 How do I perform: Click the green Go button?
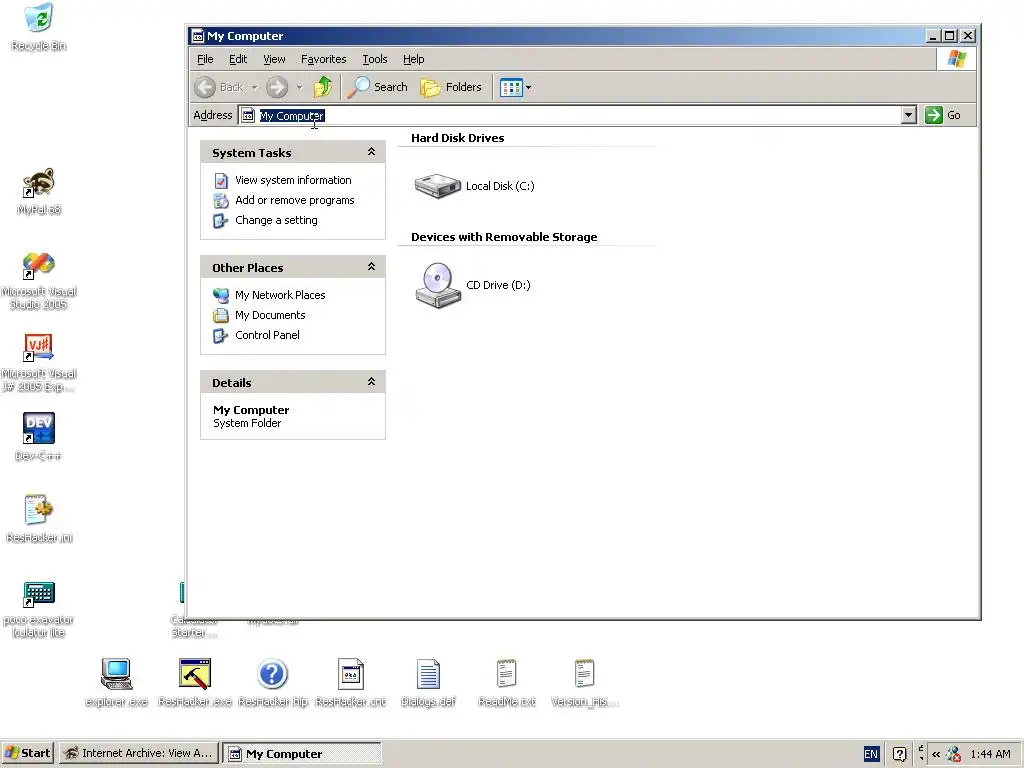coord(943,115)
